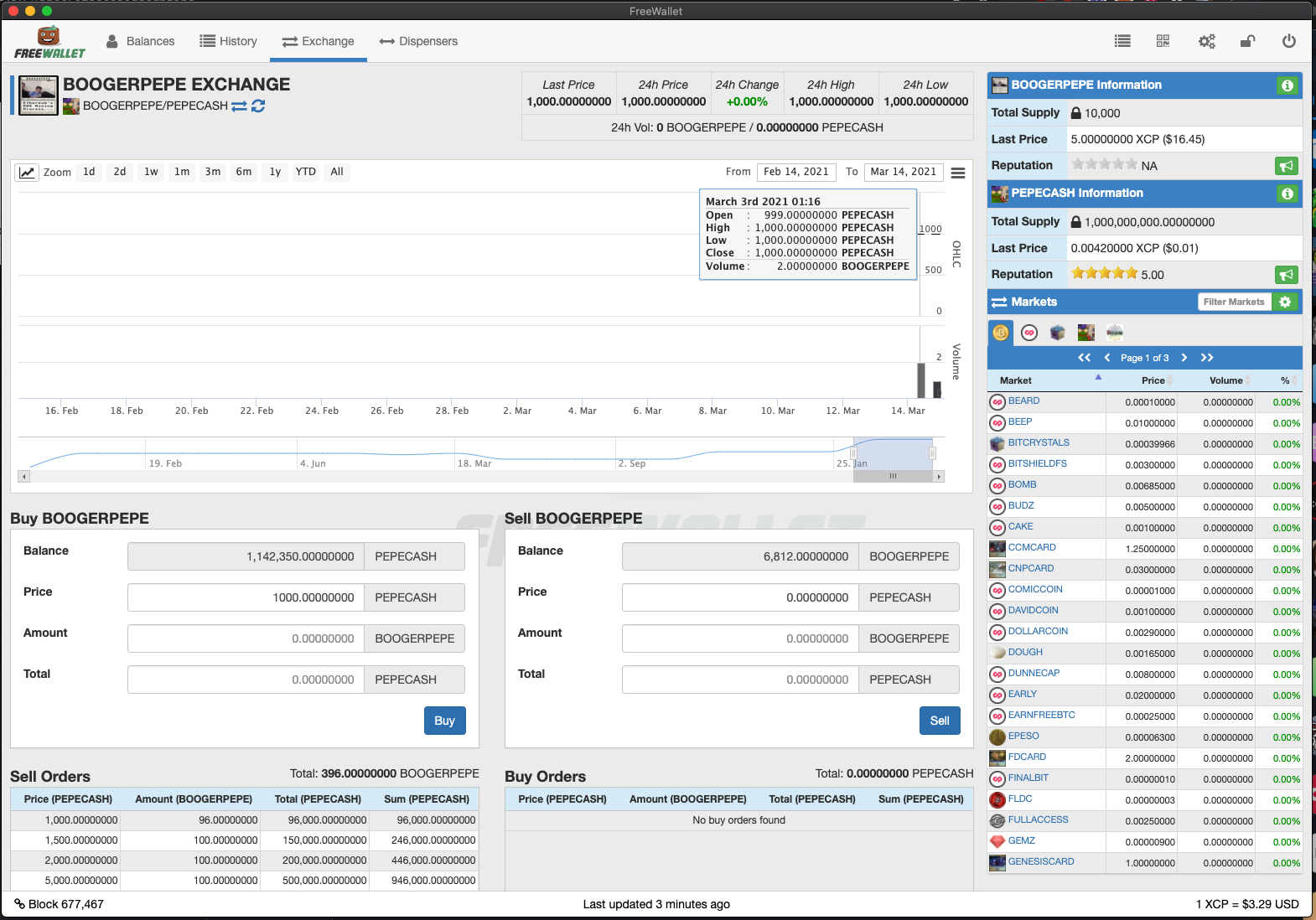Open the BITCRYSTALS market
The height and width of the screenshot is (920, 1316).
1039,442
